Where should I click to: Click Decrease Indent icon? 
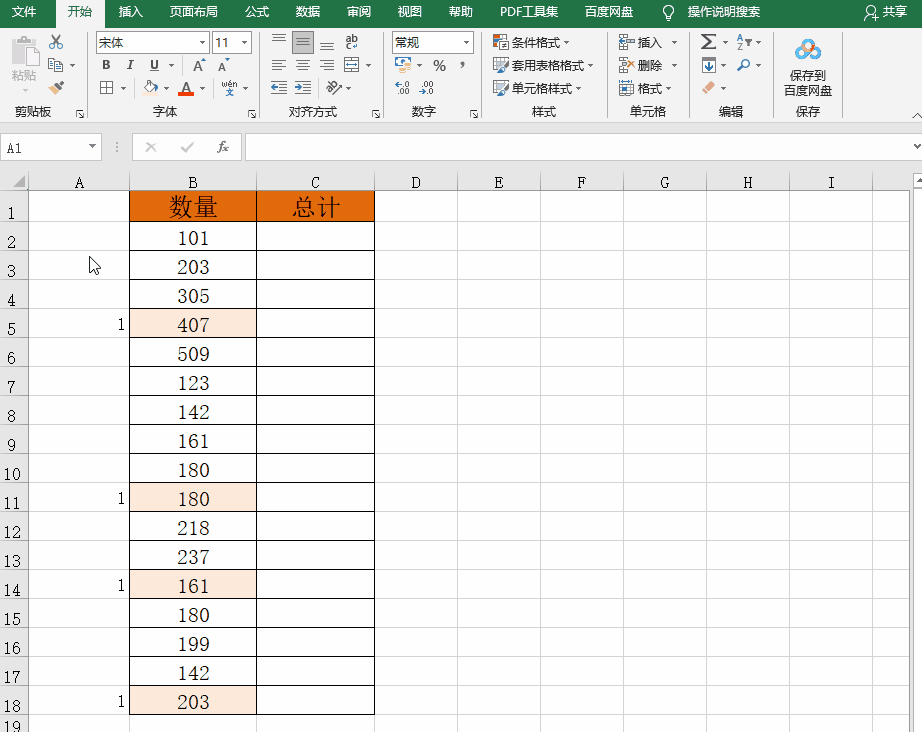click(279, 88)
